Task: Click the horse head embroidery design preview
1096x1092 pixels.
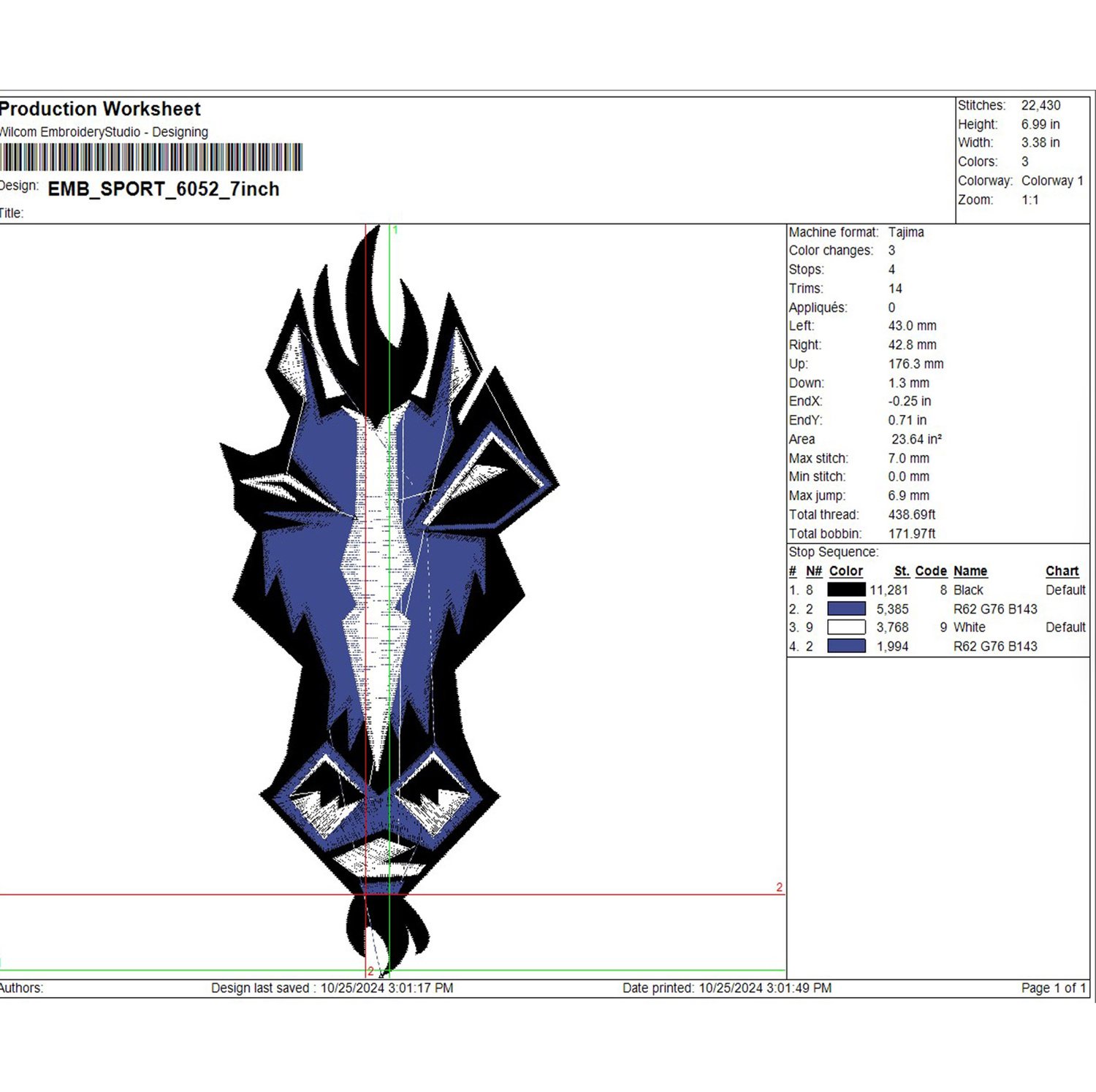Action: [389, 601]
